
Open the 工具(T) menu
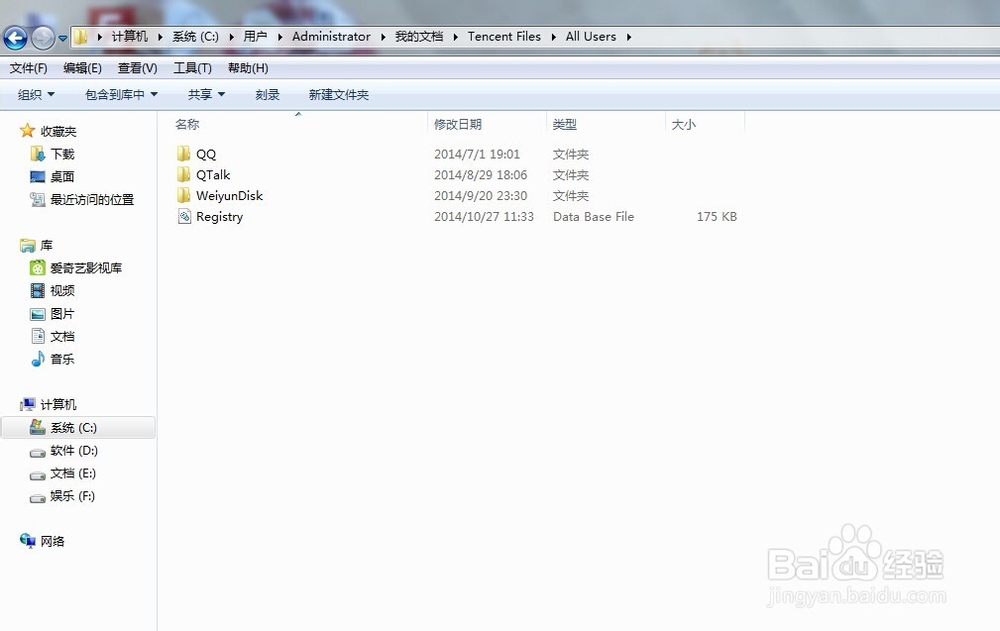[x=192, y=68]
